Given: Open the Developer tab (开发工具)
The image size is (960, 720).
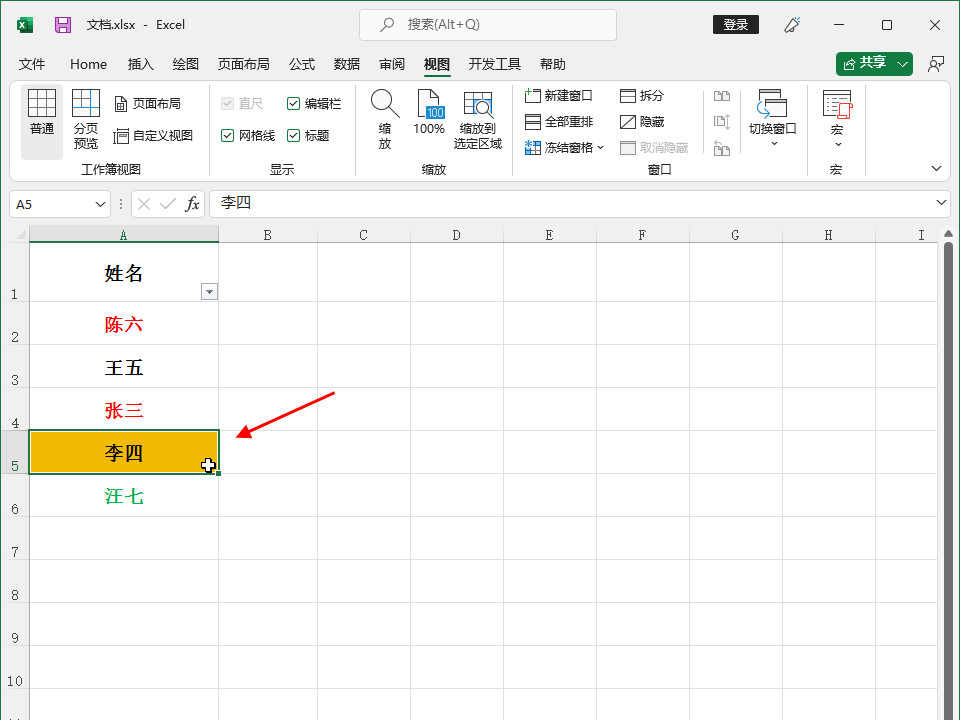Looking at the screenshot, I should tap(495, 64).
